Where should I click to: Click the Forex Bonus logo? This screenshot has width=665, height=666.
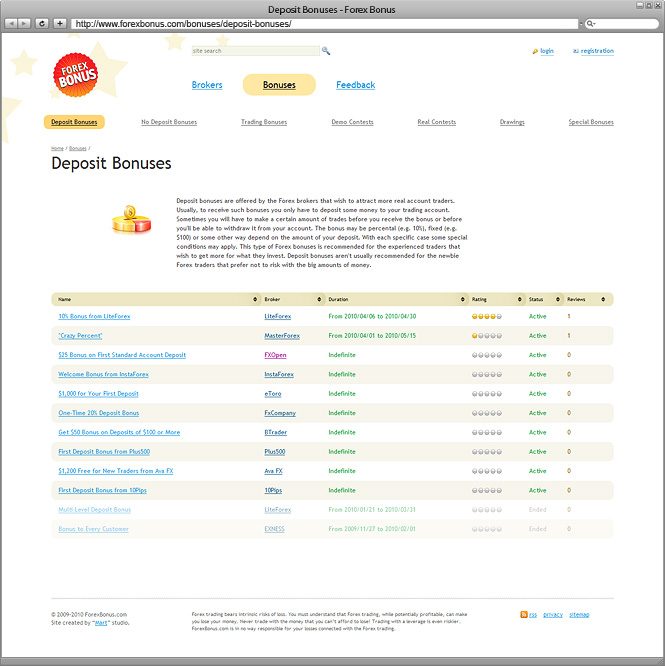[x=76, y=75]
